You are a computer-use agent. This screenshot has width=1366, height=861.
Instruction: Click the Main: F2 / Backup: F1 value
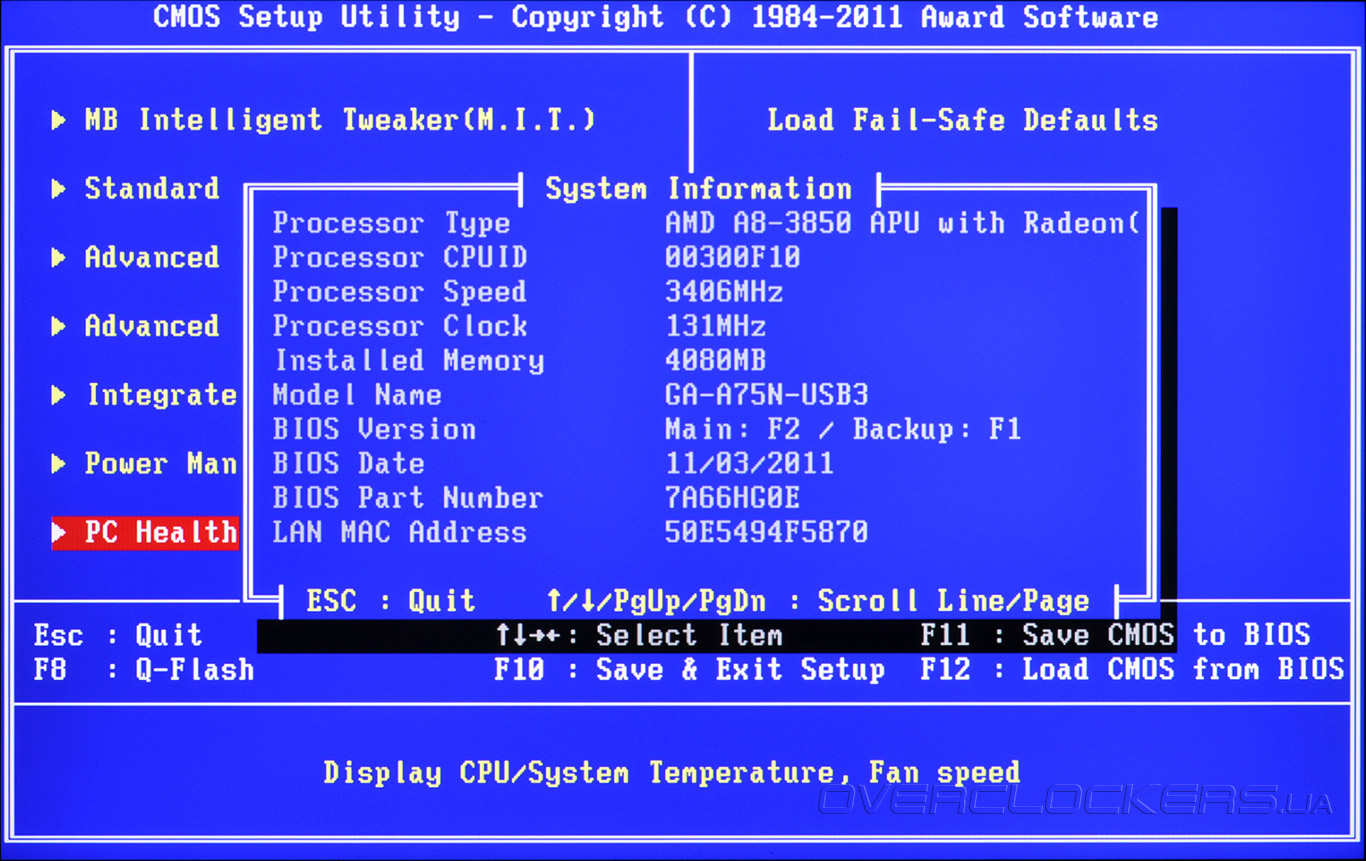843,430
